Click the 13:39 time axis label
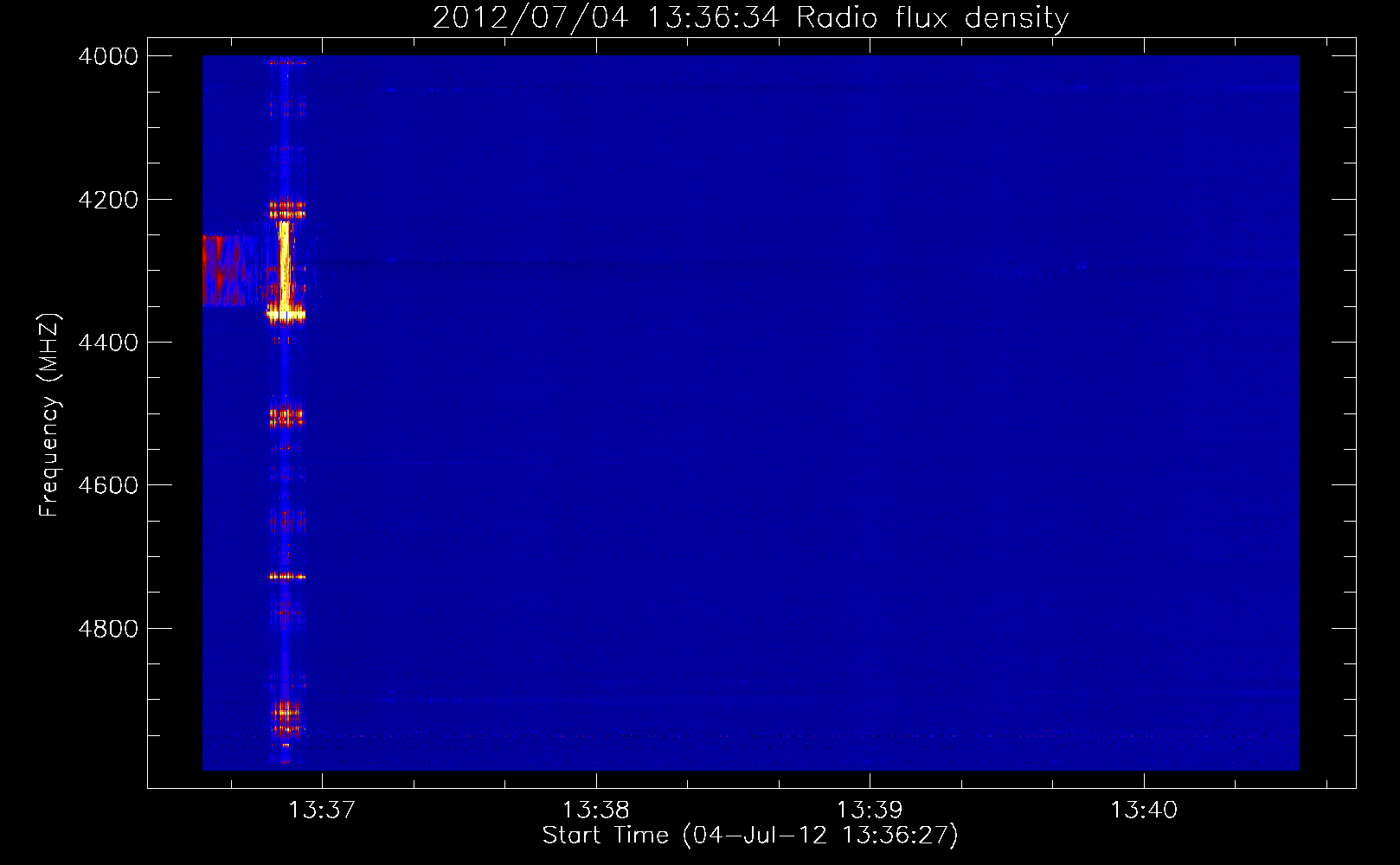 [x=870, y=810]
